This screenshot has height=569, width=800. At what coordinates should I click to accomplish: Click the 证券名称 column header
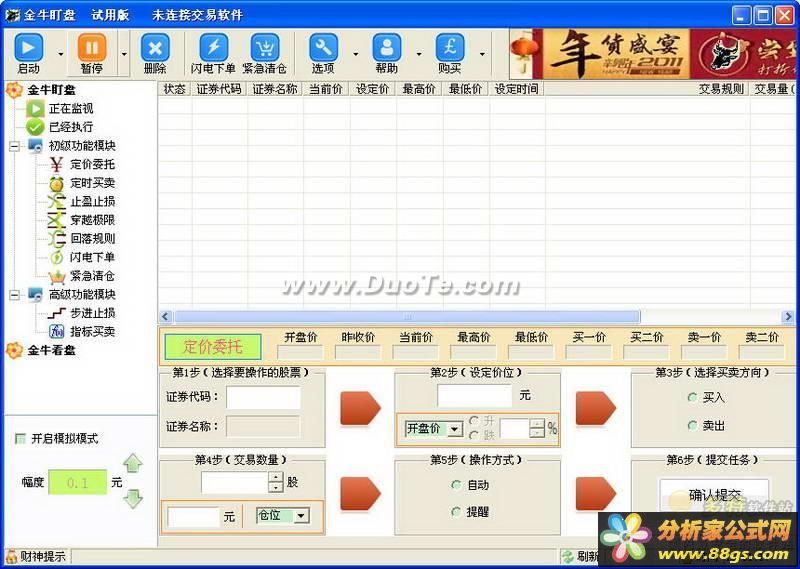point(276,89)
